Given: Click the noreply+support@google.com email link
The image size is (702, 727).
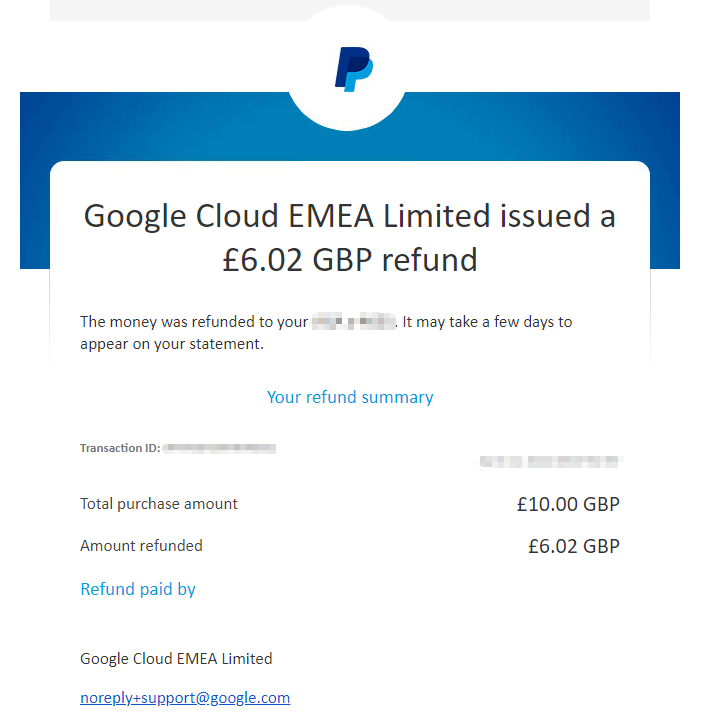Looking at the screenshot, I should [x=185, y=698].
